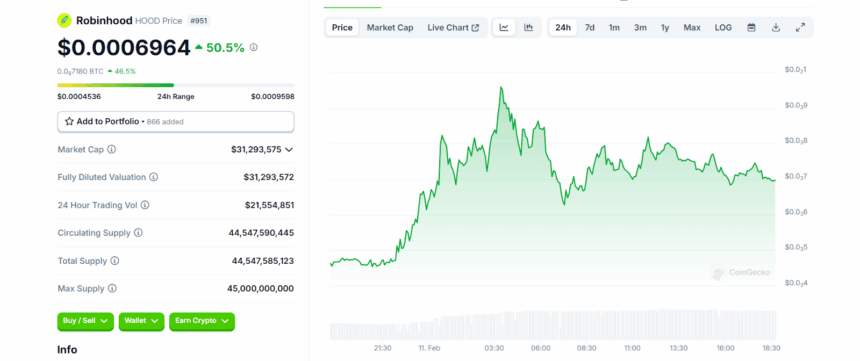
Task: Select the Max time range
Action: click(692, 27)
